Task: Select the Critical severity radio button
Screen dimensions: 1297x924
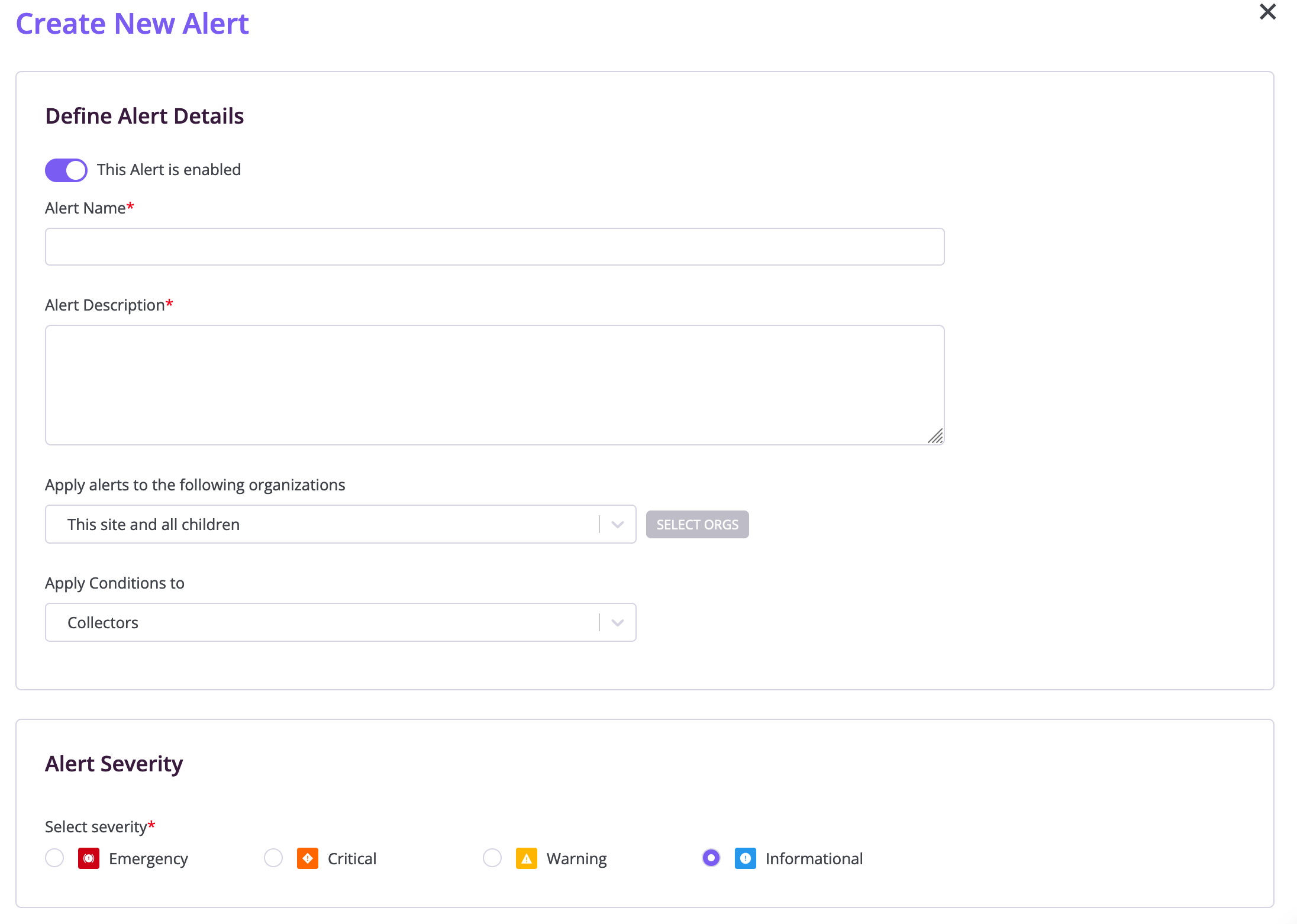Action: (273, 858)
